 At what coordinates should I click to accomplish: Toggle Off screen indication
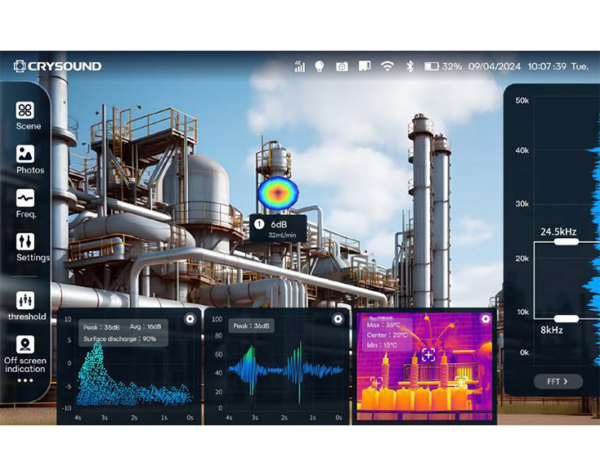click(x=25, y=350)
